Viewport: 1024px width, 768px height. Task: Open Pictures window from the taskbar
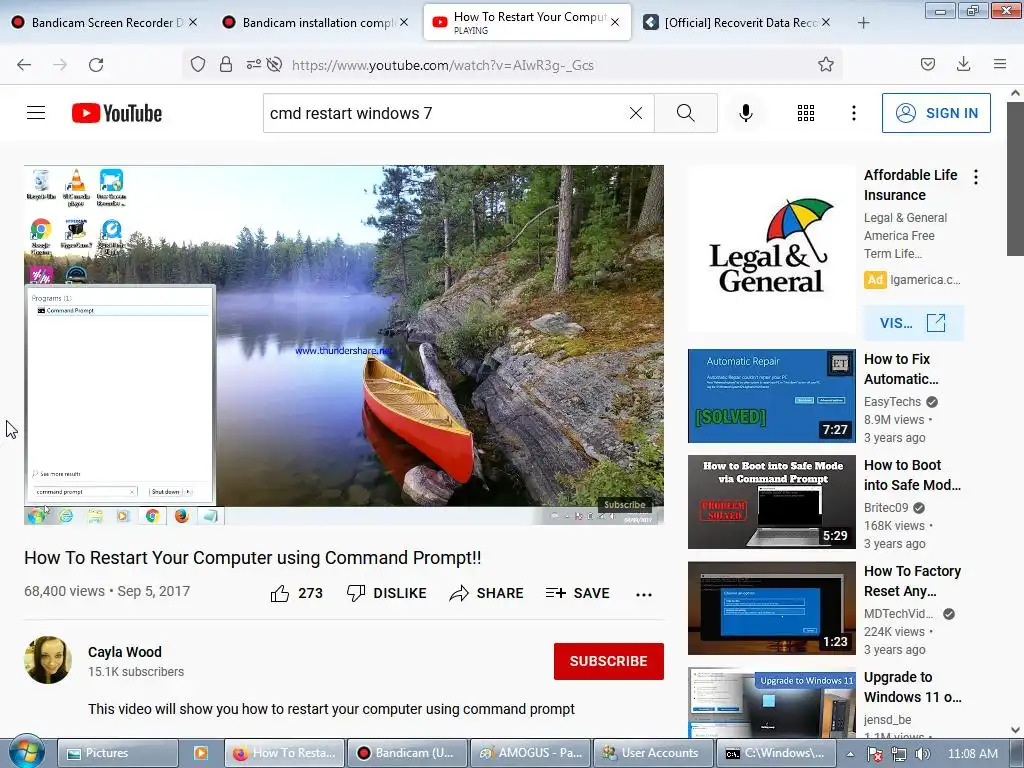click(x=118, y=753)
